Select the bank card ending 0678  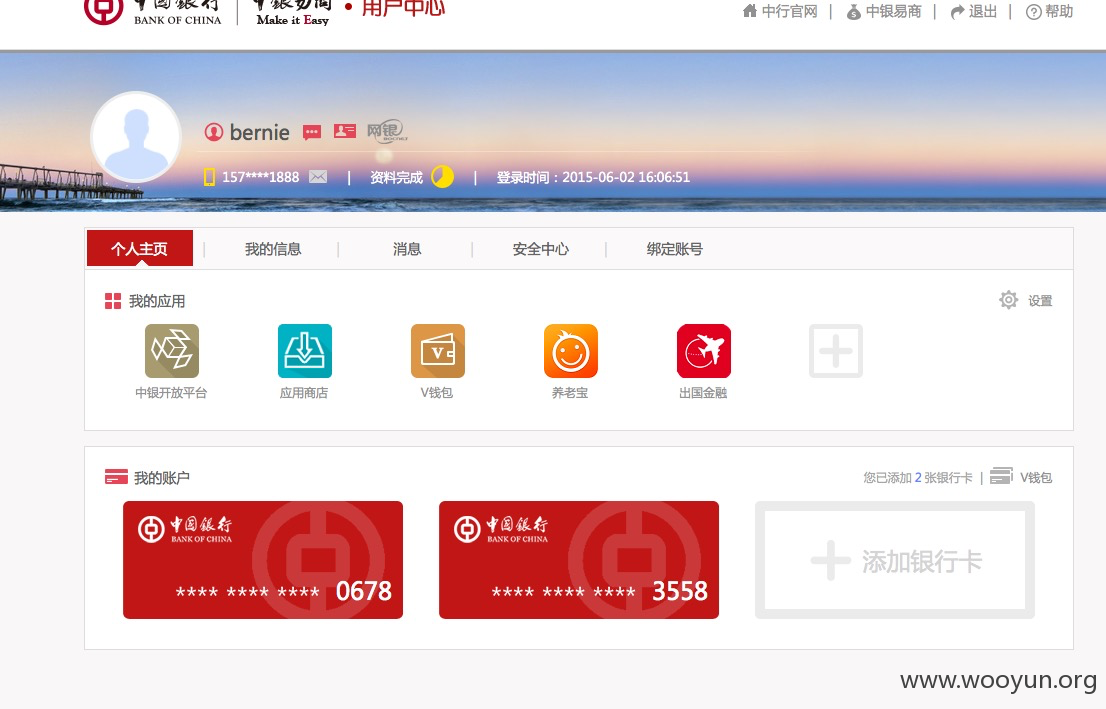coord(263,560)
